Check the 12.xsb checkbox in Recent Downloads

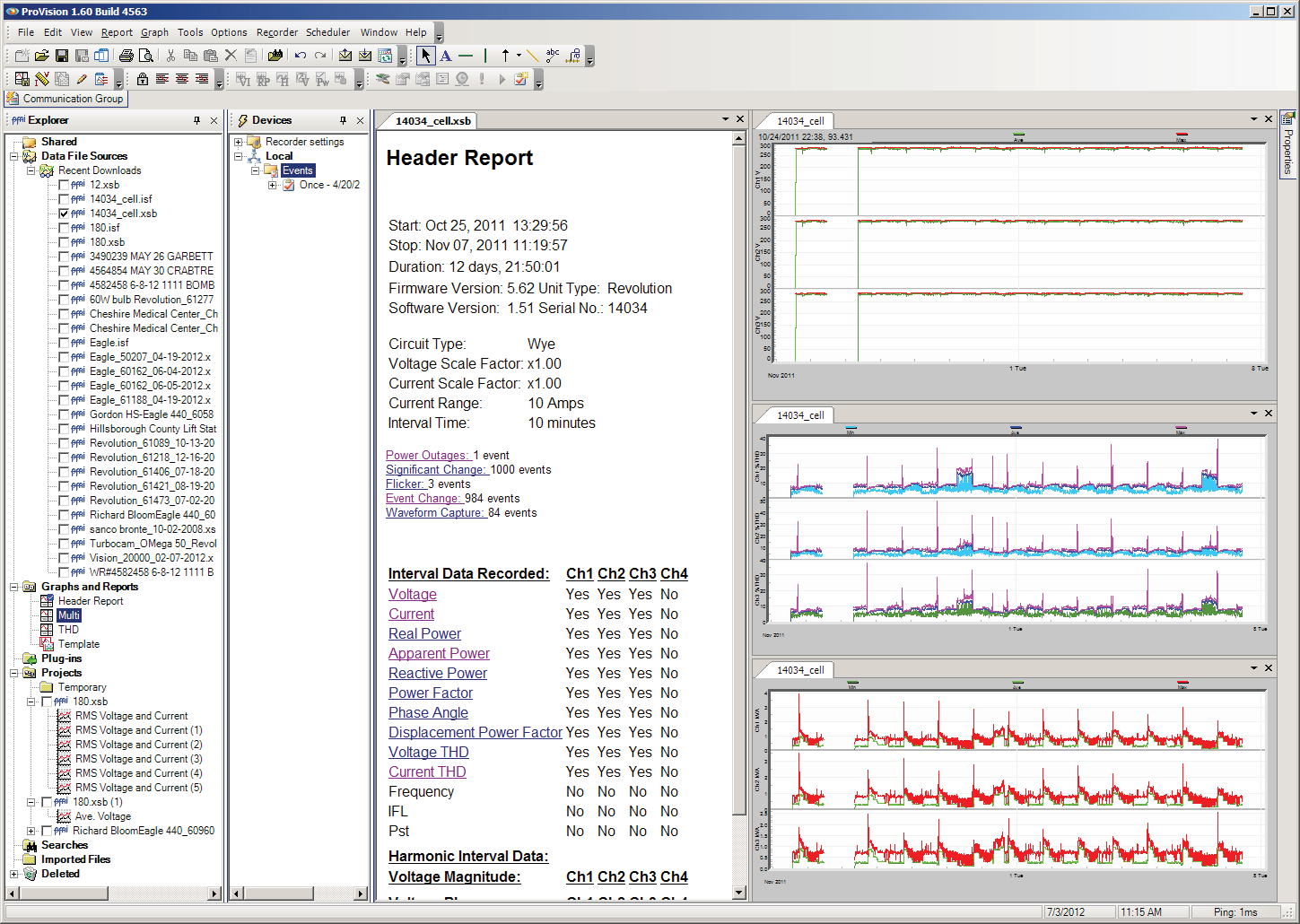point(64,184)
